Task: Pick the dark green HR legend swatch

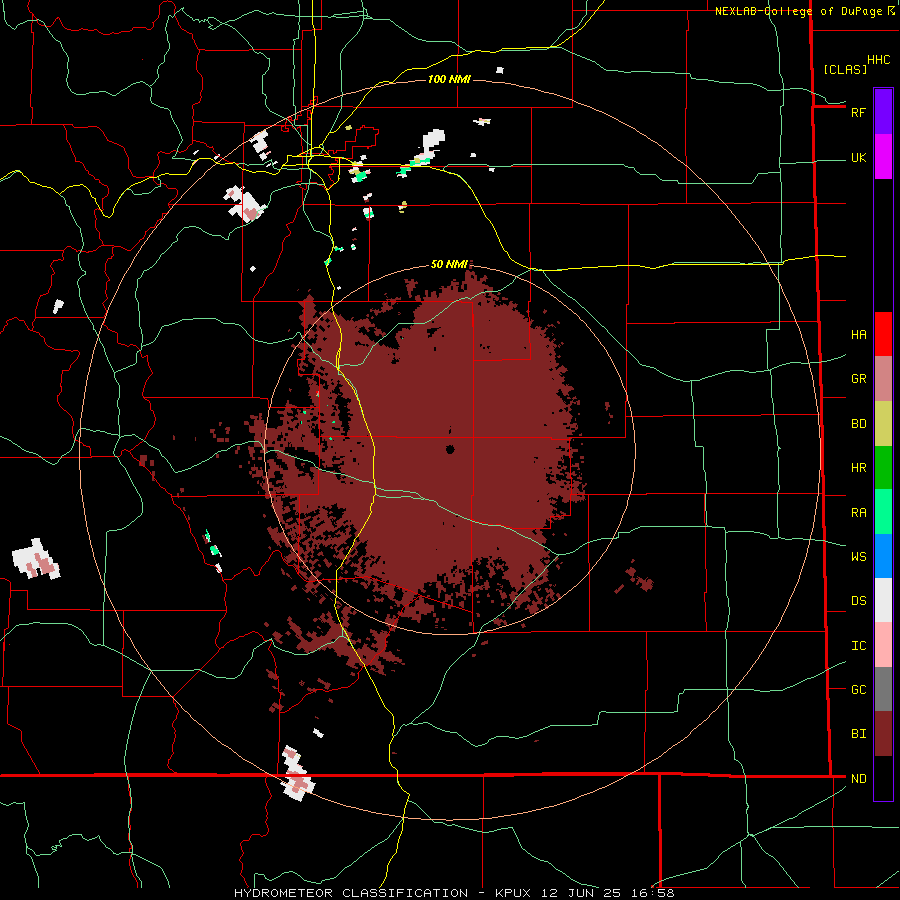Action: [x=883, y=467]
